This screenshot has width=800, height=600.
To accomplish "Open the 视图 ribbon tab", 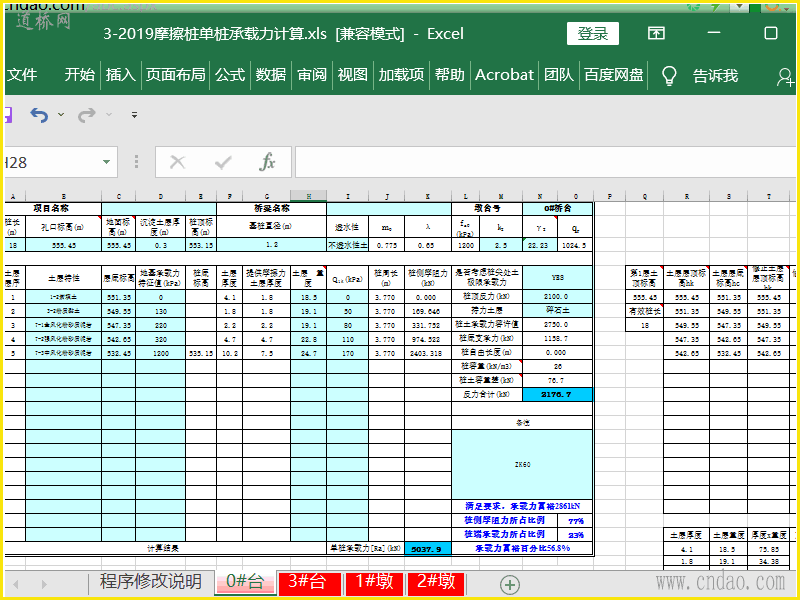I will (353, 75).
